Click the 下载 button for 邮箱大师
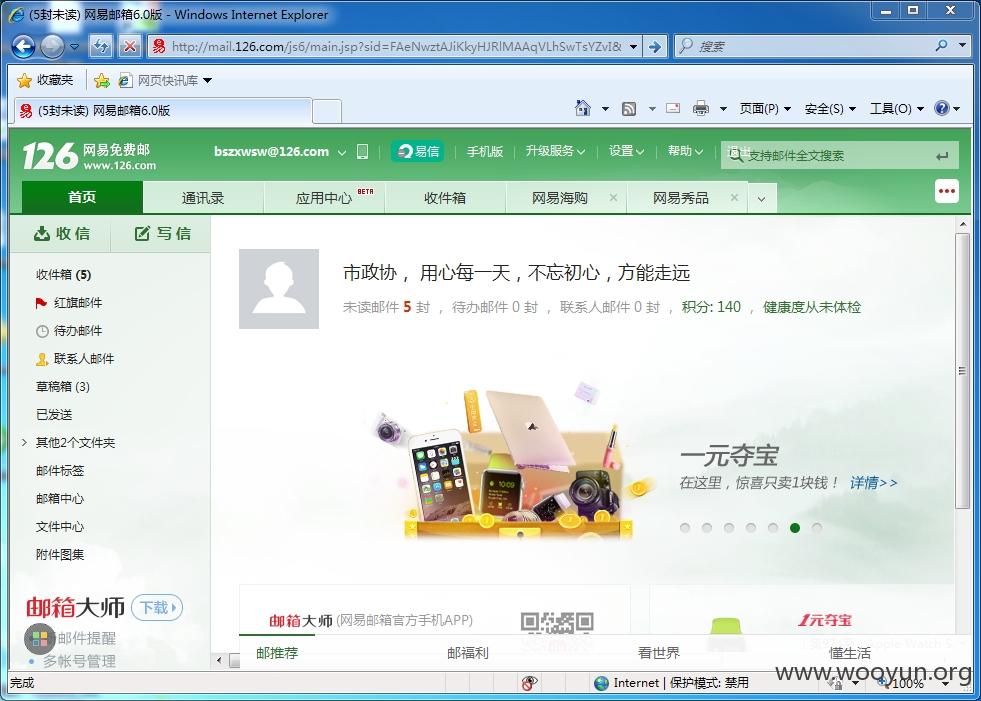The height and width of the screenshot is (701, 981). (157, 607)
